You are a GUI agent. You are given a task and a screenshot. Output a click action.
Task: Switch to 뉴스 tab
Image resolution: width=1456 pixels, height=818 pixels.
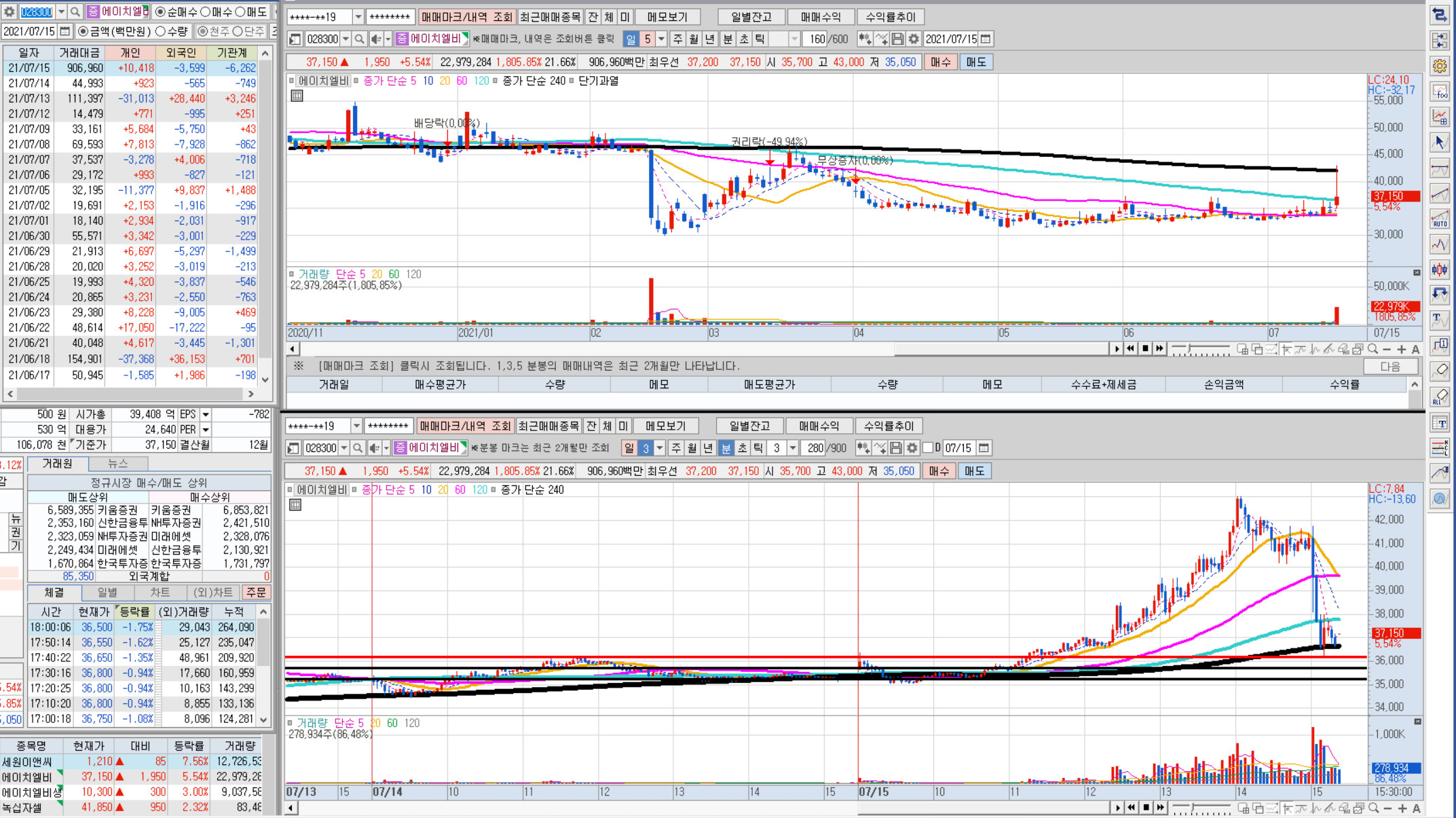[117, 464]
